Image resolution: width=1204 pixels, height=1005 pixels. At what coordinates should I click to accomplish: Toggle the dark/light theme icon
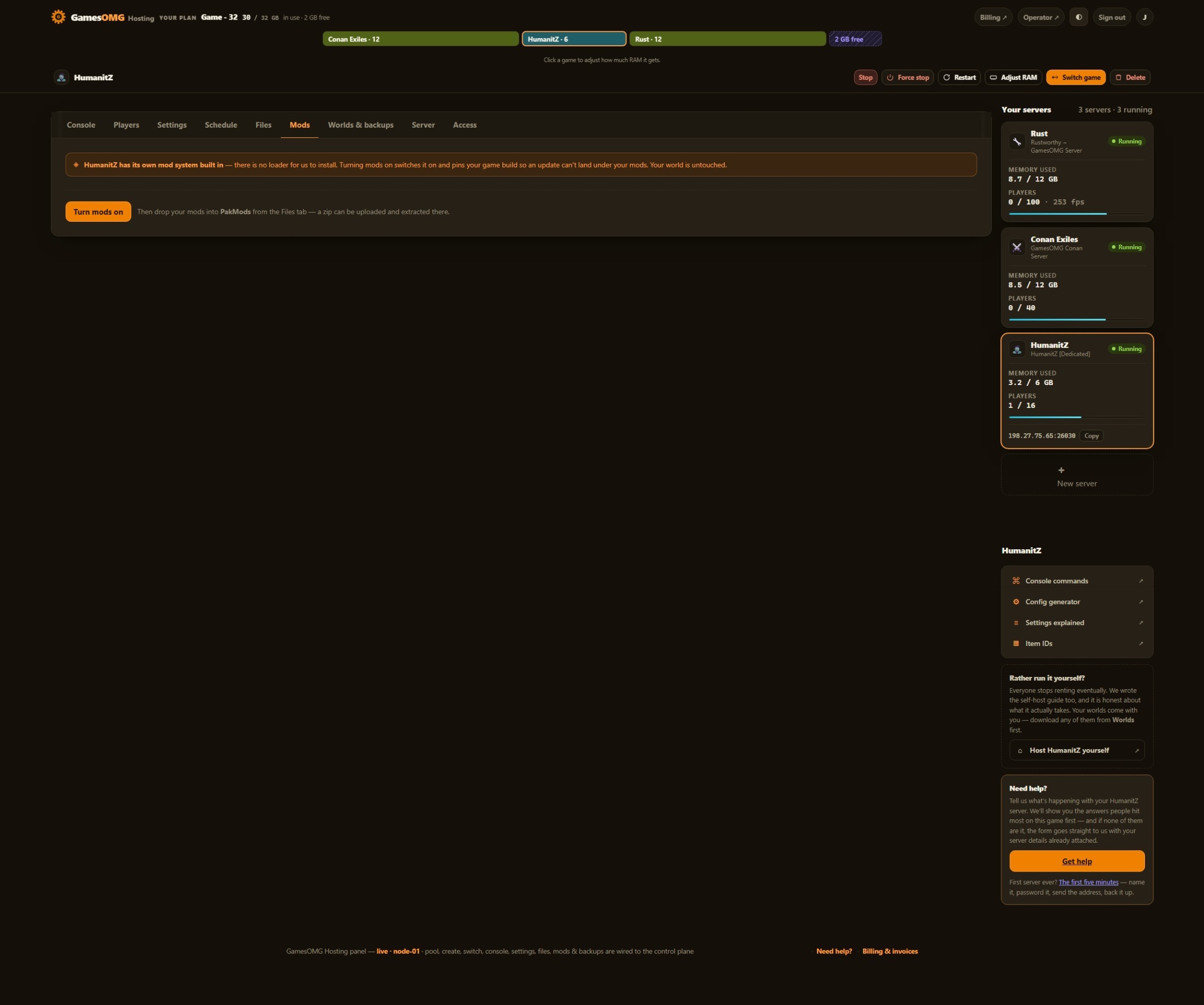(1078, 17)
